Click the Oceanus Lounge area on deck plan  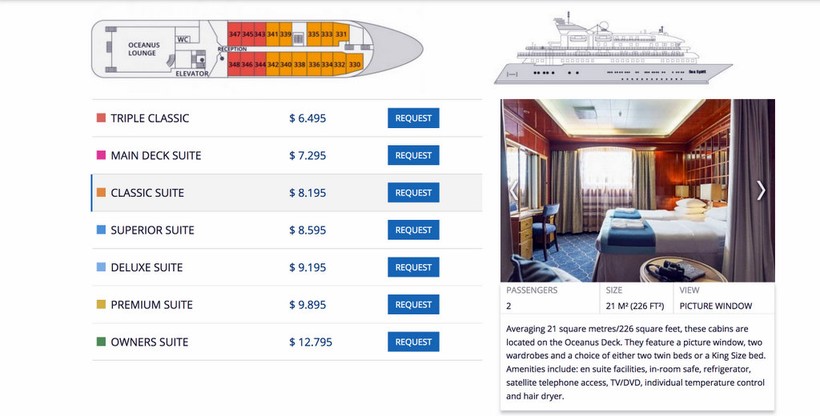point(142,49)
